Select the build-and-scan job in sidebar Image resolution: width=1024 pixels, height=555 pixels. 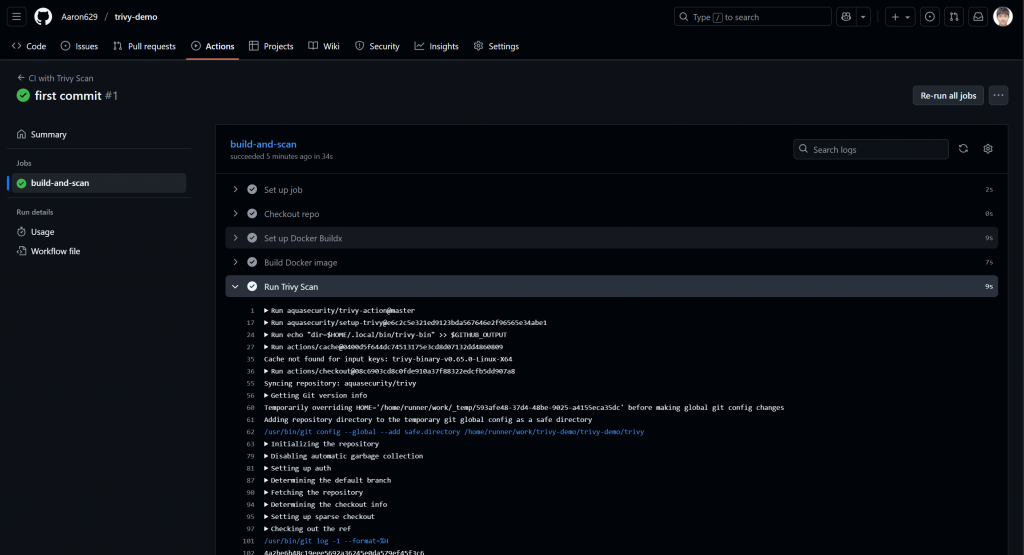(99, 183)
